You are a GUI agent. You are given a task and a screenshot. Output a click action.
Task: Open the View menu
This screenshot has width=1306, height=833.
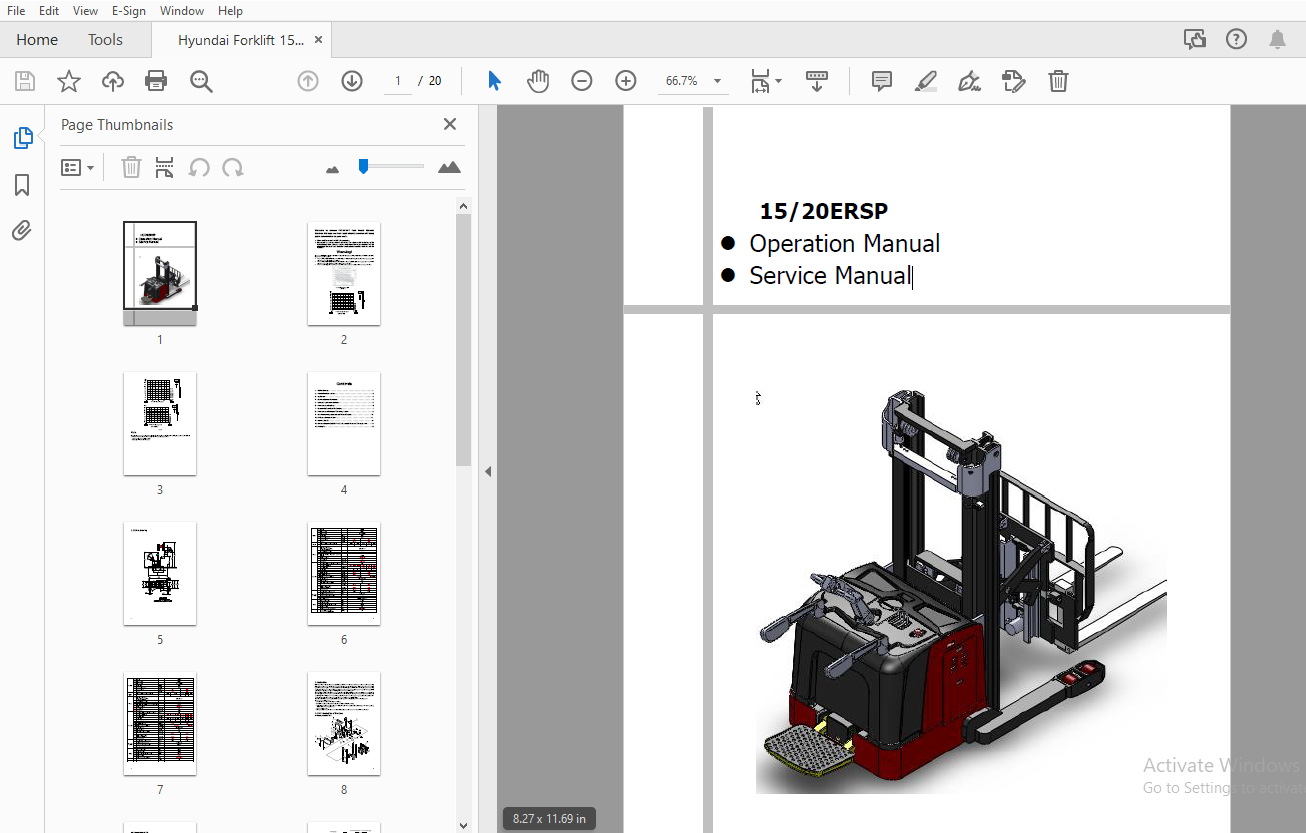tap(86, 10)
